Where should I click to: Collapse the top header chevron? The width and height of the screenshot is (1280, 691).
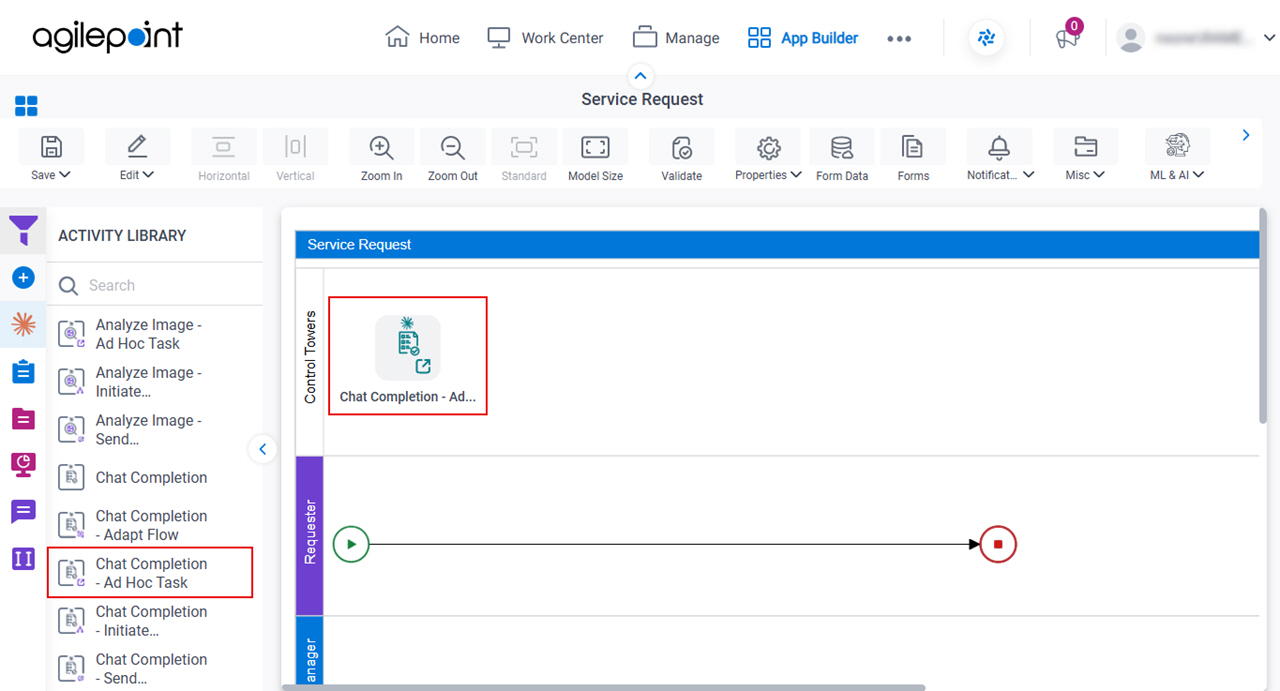(641, 76)
